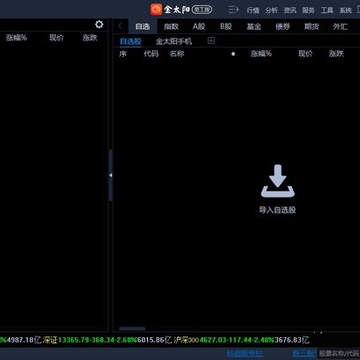360x360 pixels.
Task: Open the 服务 menu
Action: [308, 10]
